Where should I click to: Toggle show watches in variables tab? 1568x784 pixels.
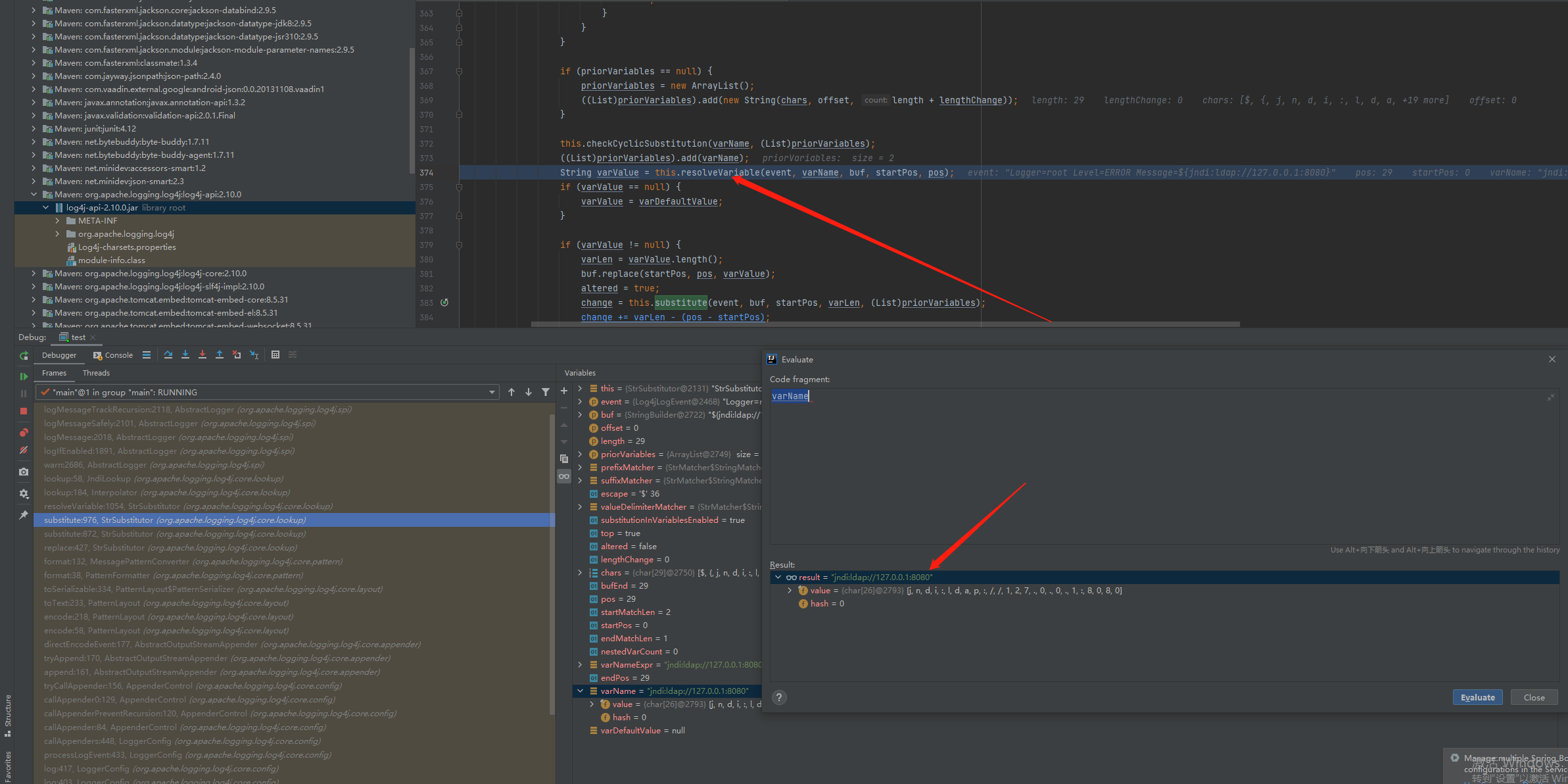[564, 476]
